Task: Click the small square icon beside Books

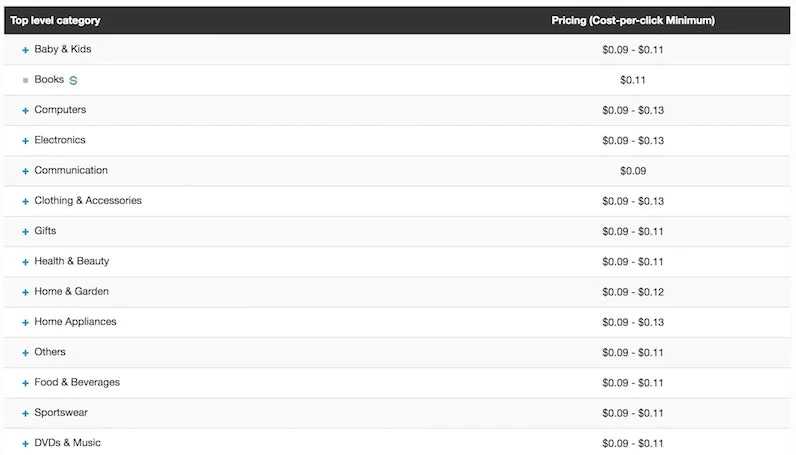Action: (x=25, y=80)
